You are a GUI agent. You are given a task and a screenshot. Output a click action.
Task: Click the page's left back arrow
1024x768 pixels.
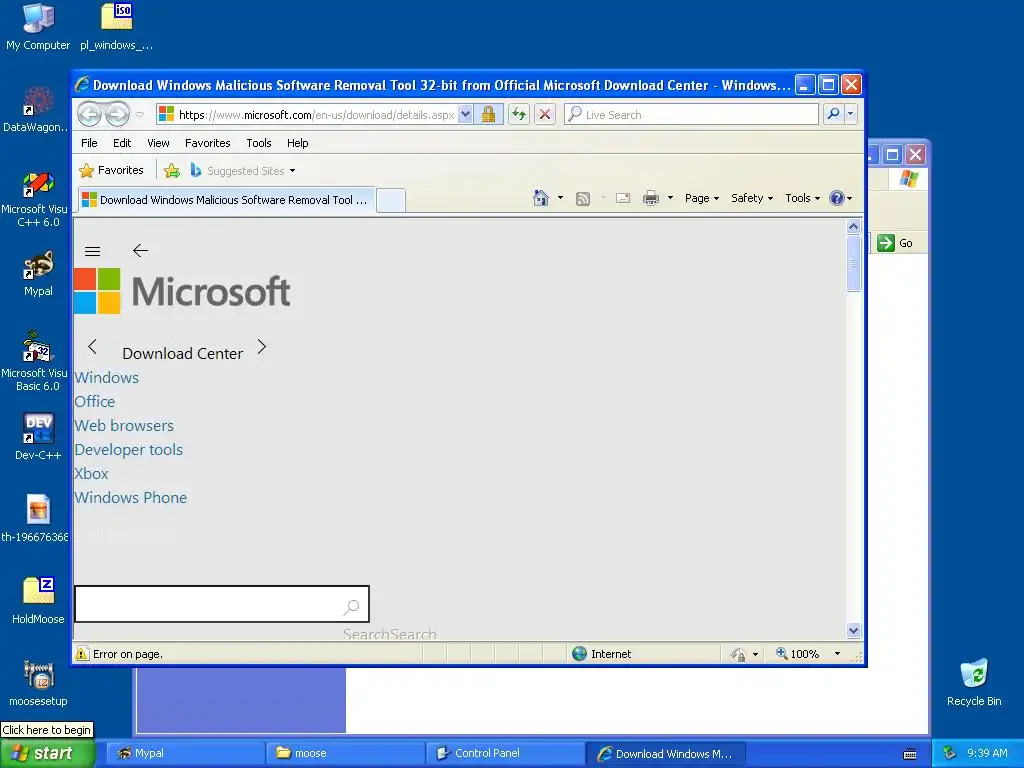coord(140,250)
